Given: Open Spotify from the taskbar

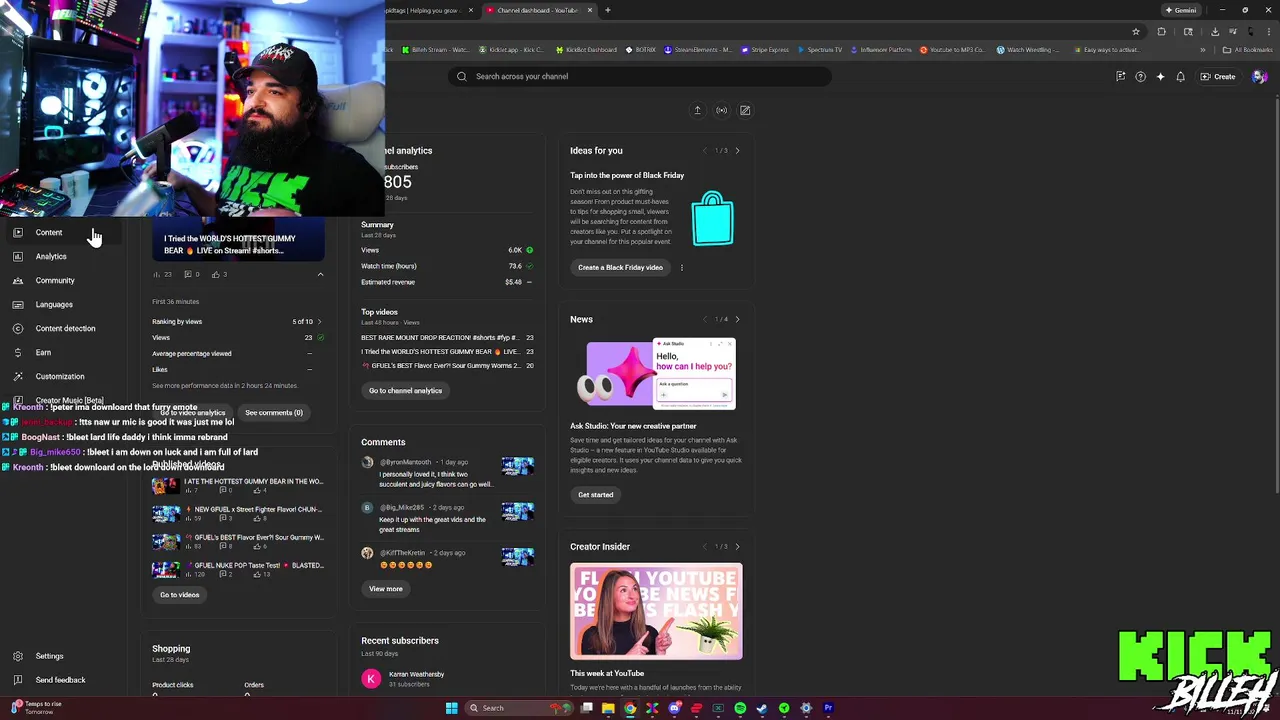Looking at the screenshot, I should 740,708.
